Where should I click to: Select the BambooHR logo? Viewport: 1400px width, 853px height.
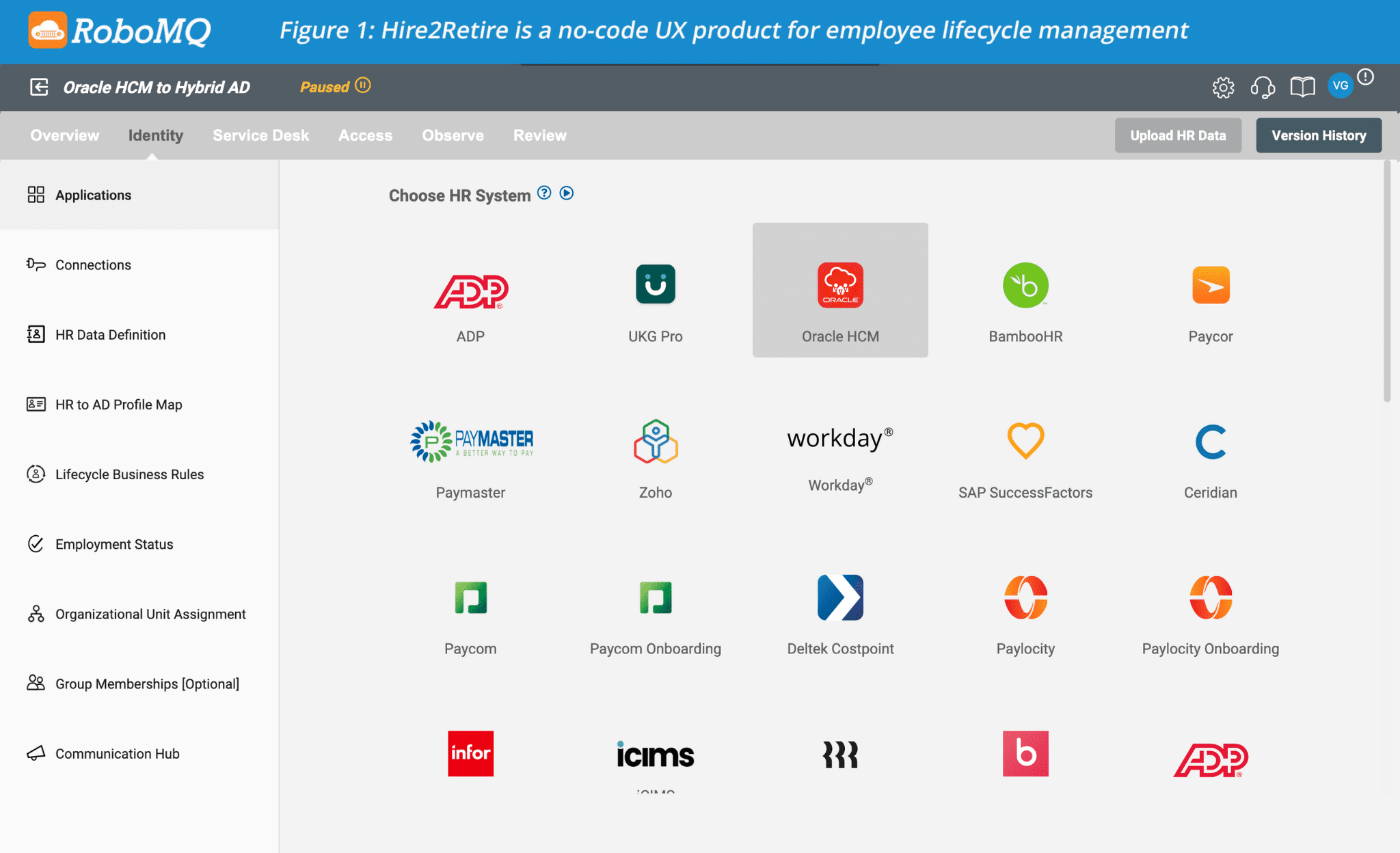tap(1025, 285)
